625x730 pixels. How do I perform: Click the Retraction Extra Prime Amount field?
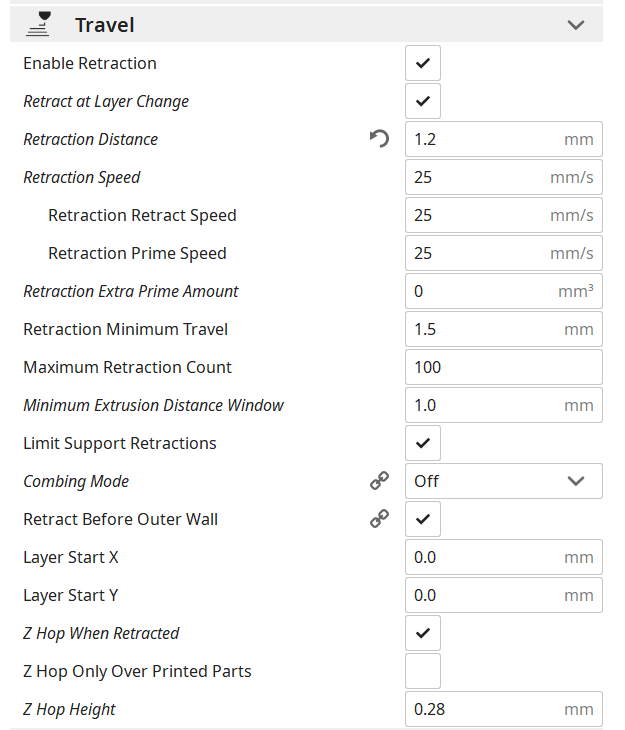[503, 291]
